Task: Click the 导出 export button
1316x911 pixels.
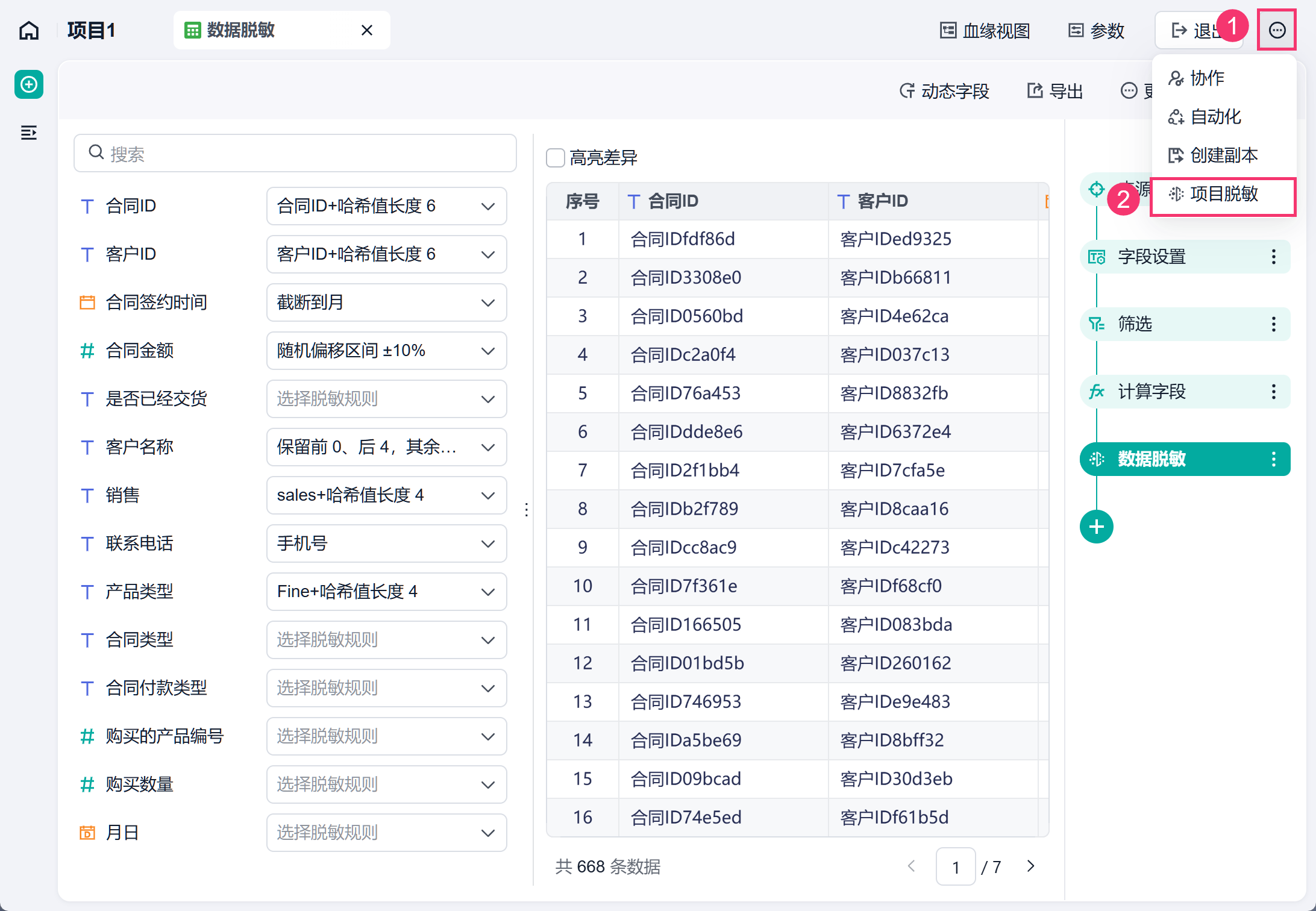Action: pyautogui.click(x=1055, y=91)
